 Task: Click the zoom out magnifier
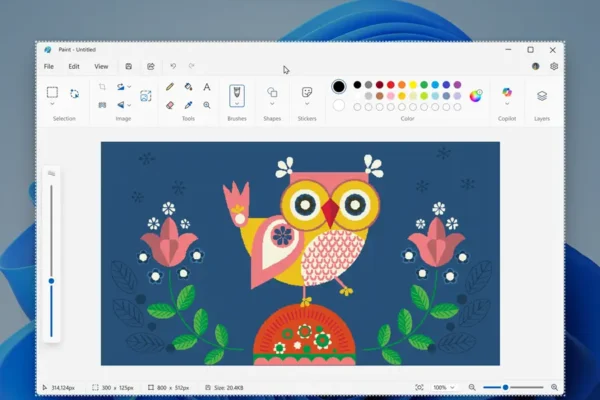click(x=472, y=387)
